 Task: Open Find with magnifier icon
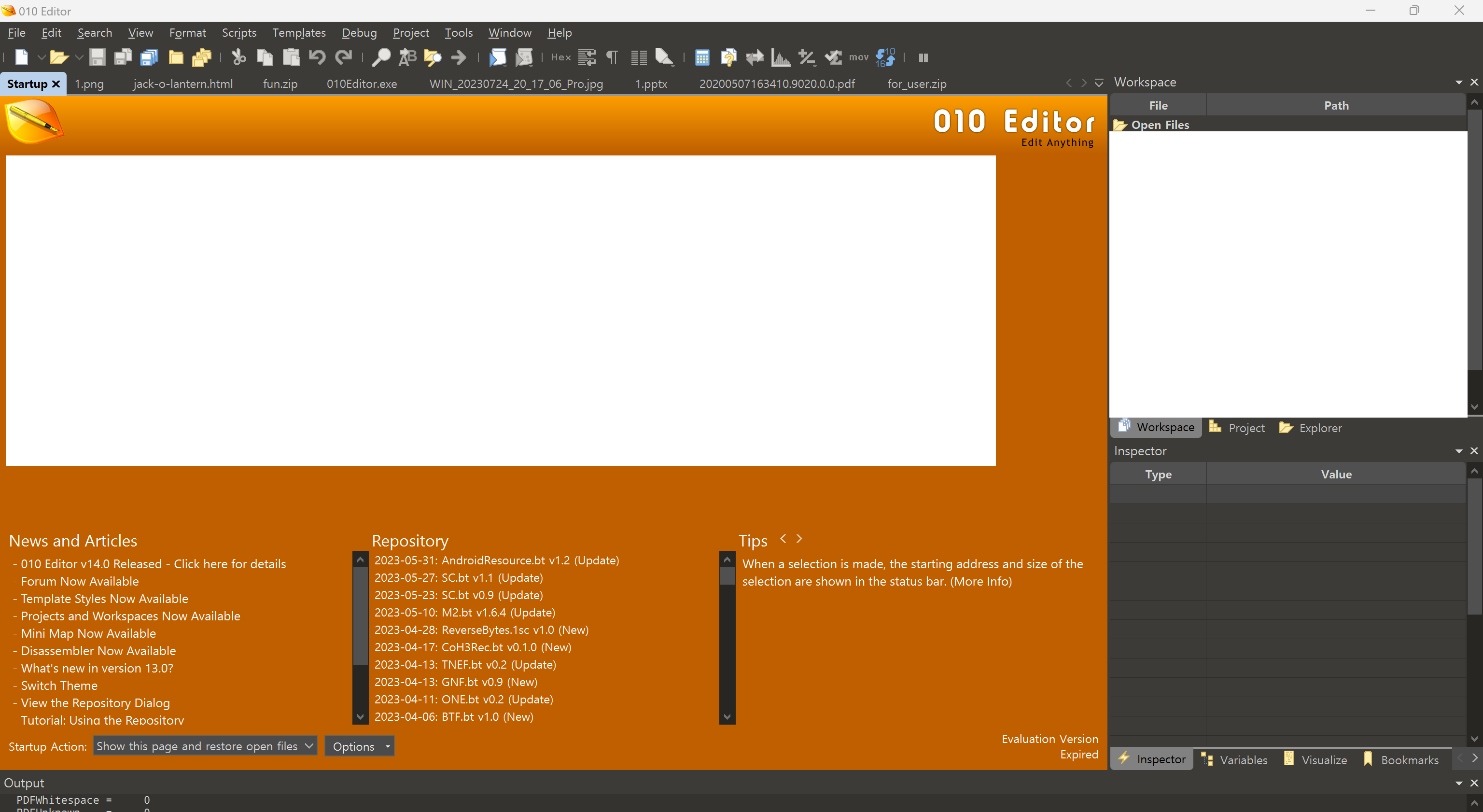[x=380, y=57]
